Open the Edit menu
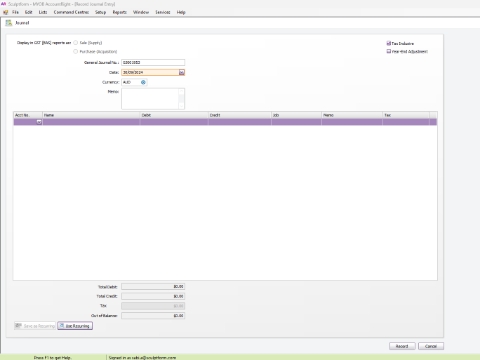480x360 pixels. [x=29, y=12]
